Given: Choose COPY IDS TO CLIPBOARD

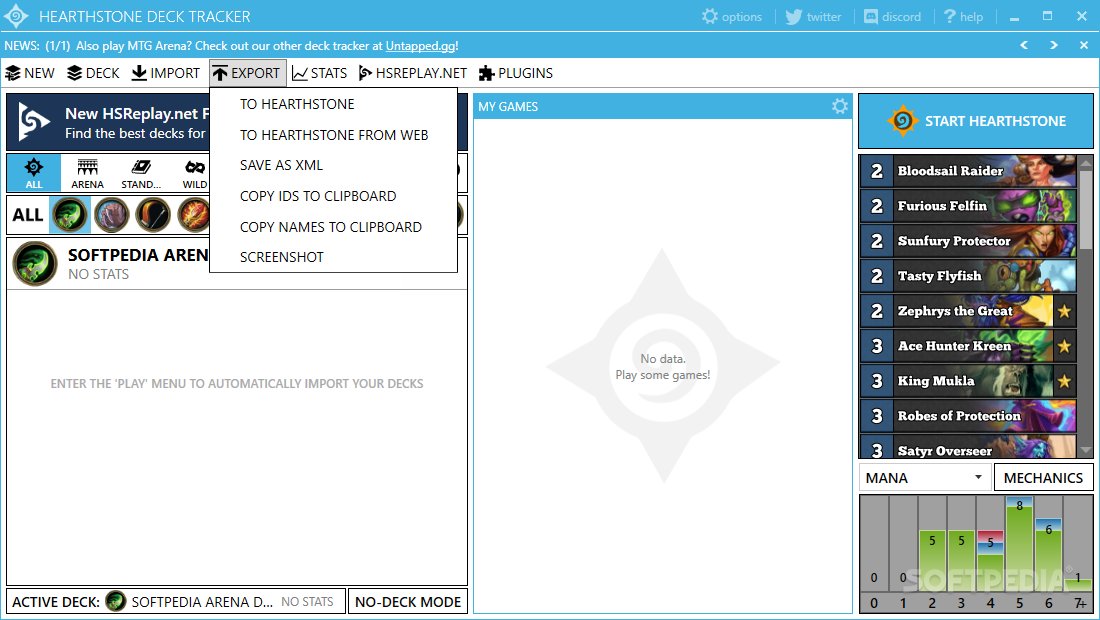Looking at the screenshot, I should [x=333, y=196].
